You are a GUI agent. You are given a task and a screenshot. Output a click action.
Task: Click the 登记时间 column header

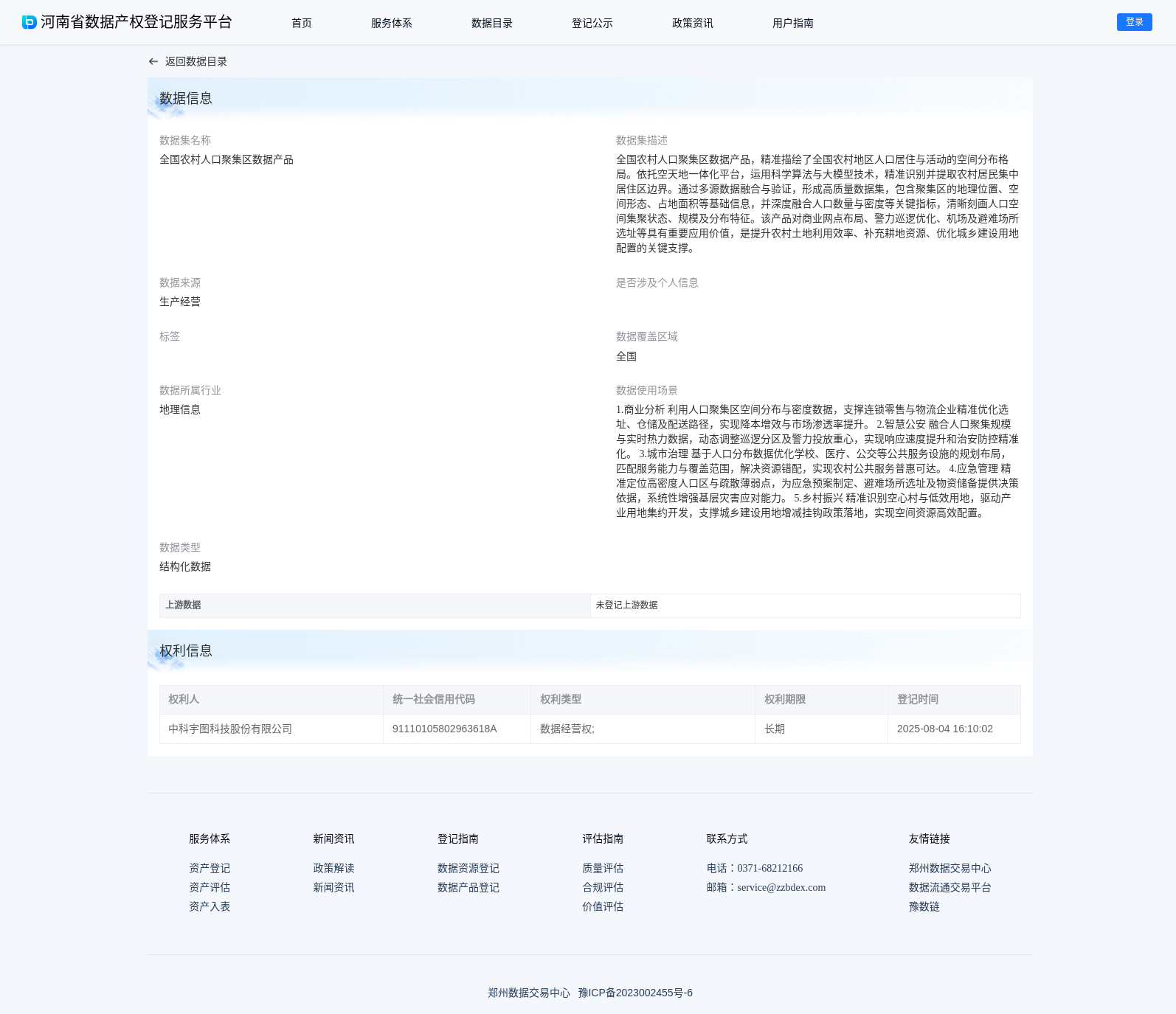click(954, 700)
